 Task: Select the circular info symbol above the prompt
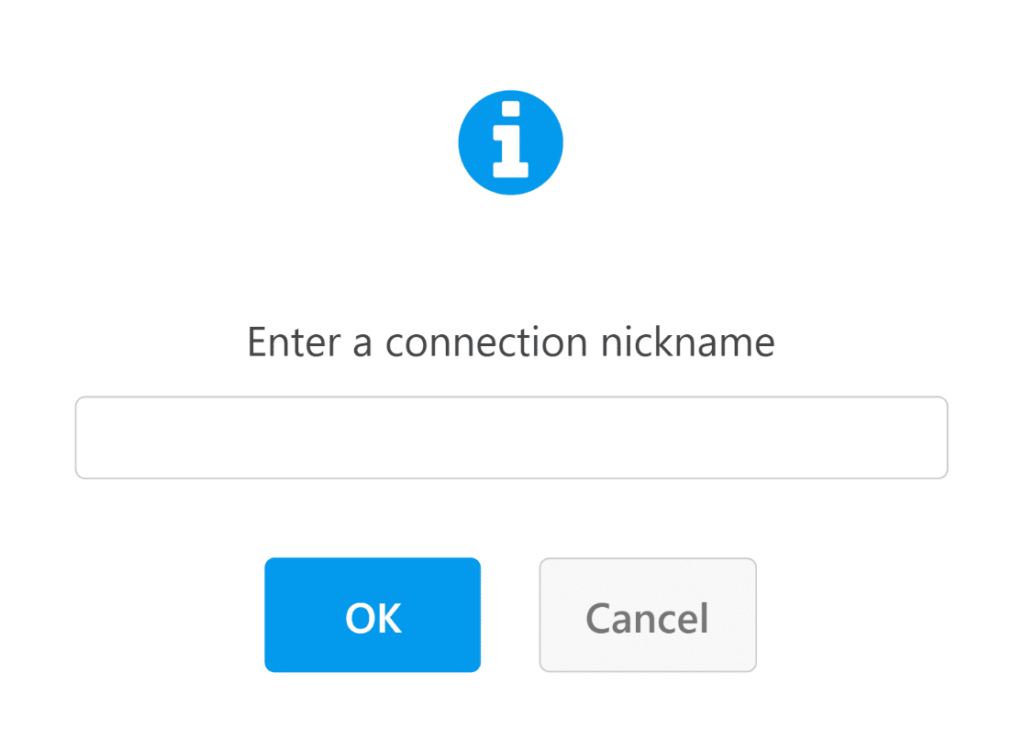pos(511,141)
